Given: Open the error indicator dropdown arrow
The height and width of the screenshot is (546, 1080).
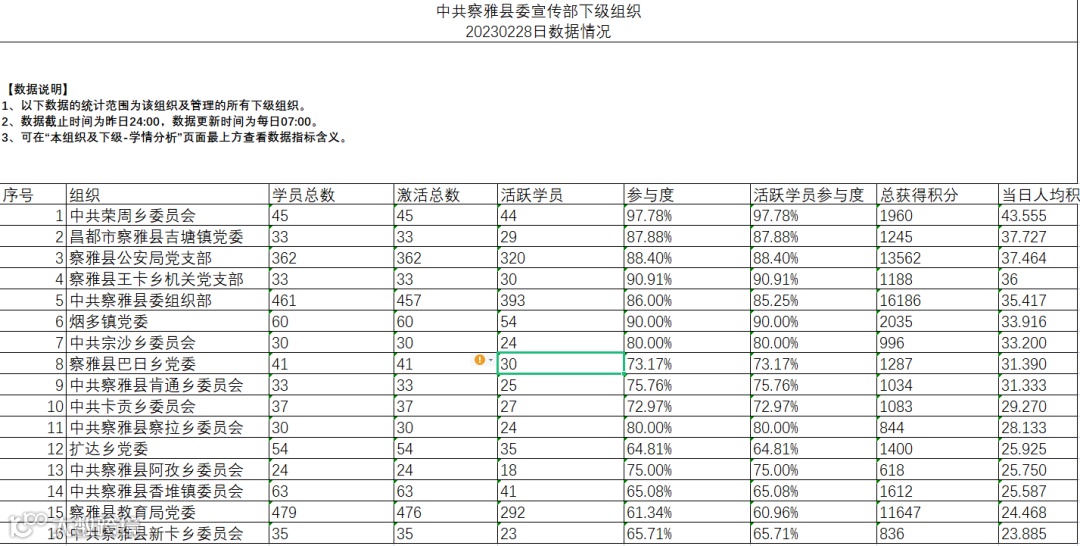Looking at the screenshot, I should coord(490,360).
